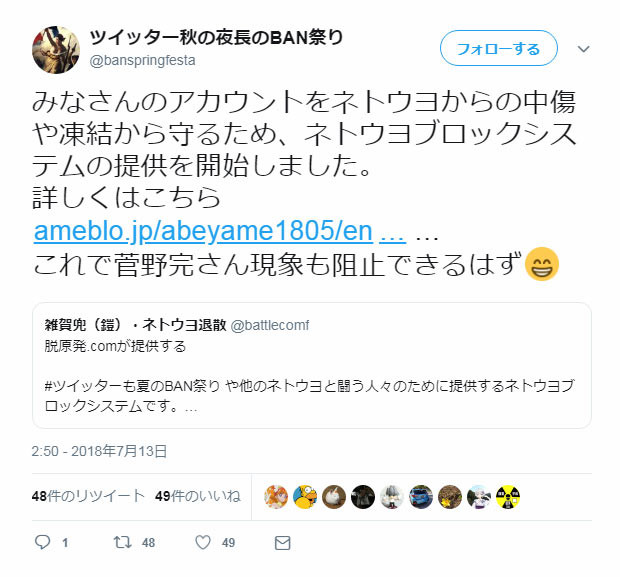Image resolution: width=620 pixels, height=577 pixels.
Task: Click the radiation symbol liker avatar
Action: tap(508, 496)
